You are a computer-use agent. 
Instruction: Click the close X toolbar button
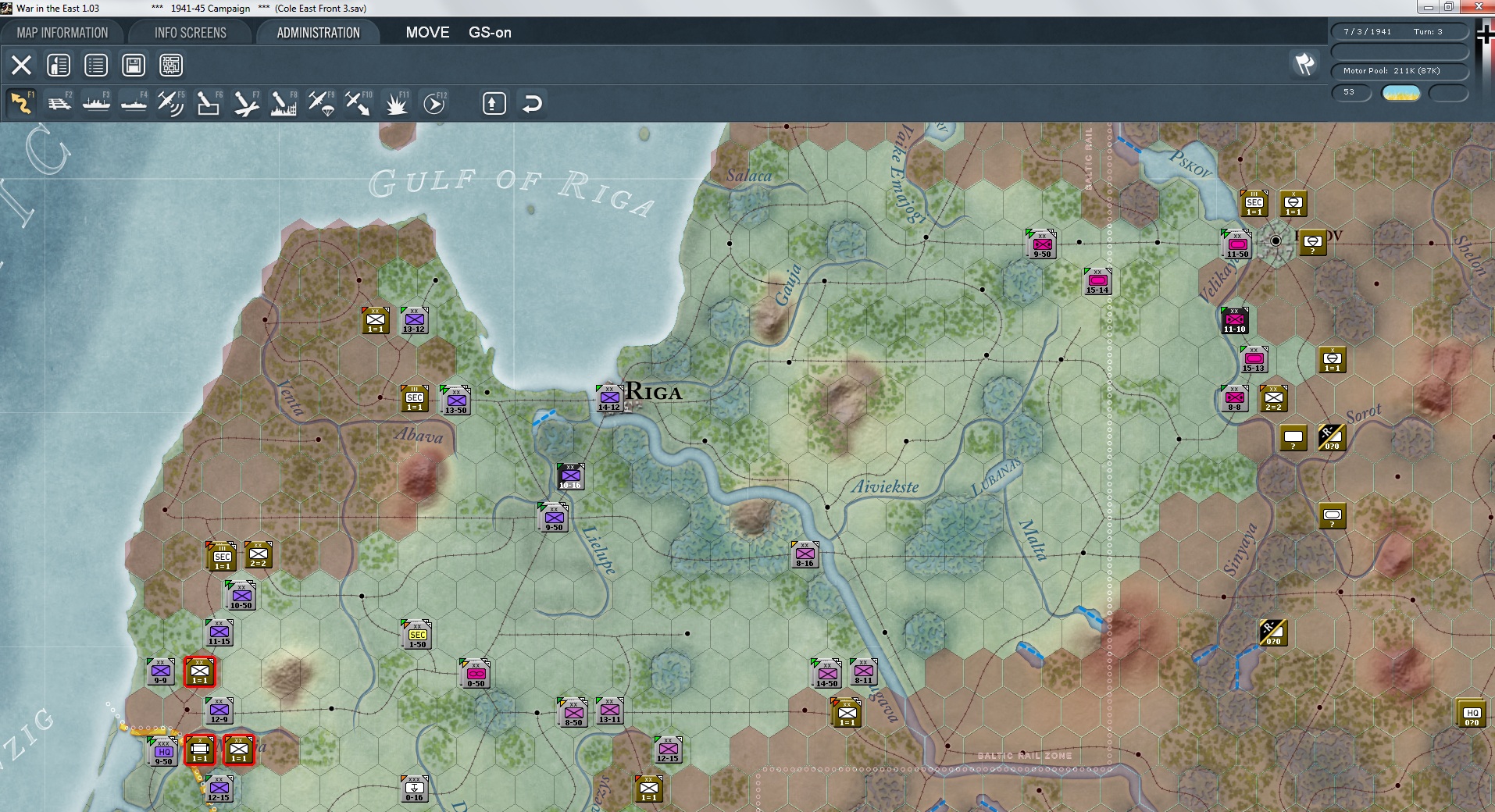point(21,65)
